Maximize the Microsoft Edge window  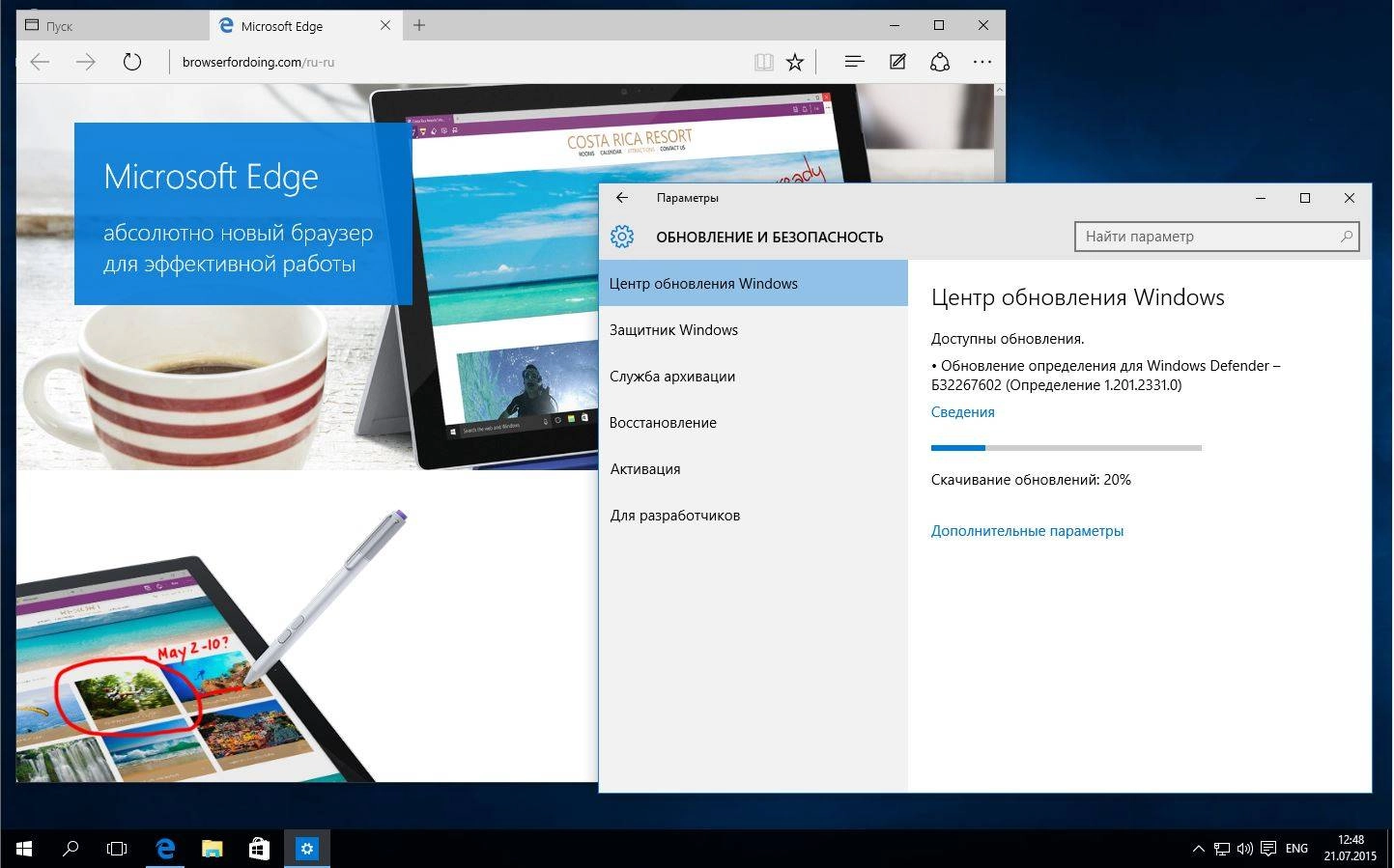tap(939, 25)
